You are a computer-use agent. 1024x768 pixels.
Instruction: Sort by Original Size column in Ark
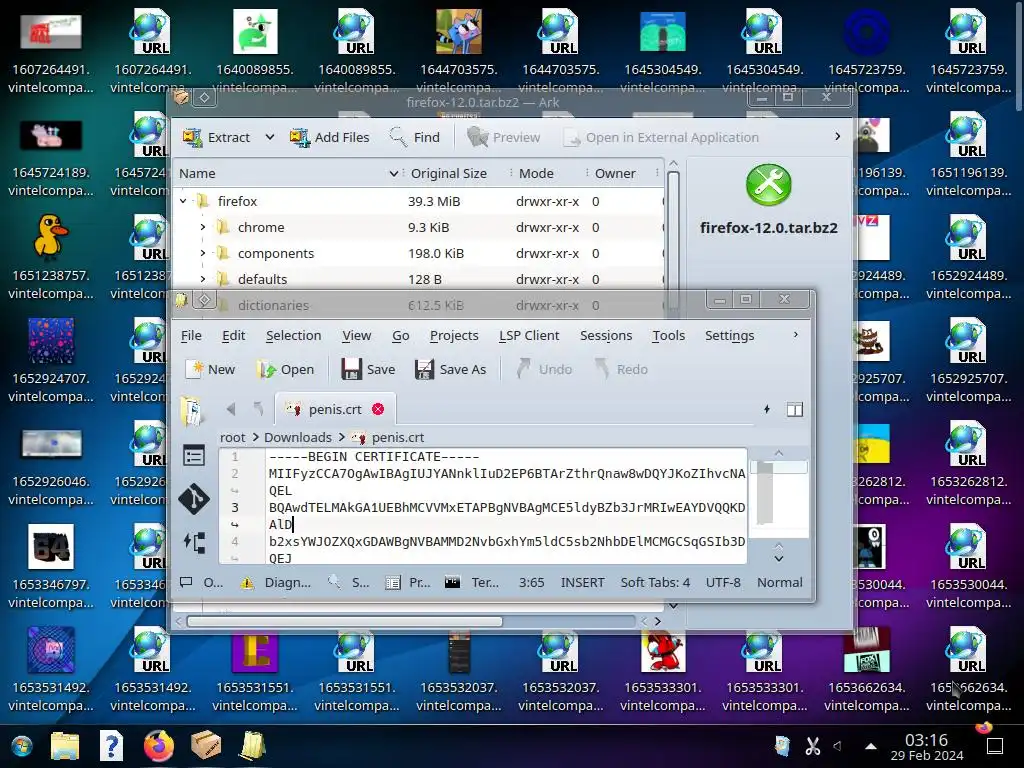point(449,173)
